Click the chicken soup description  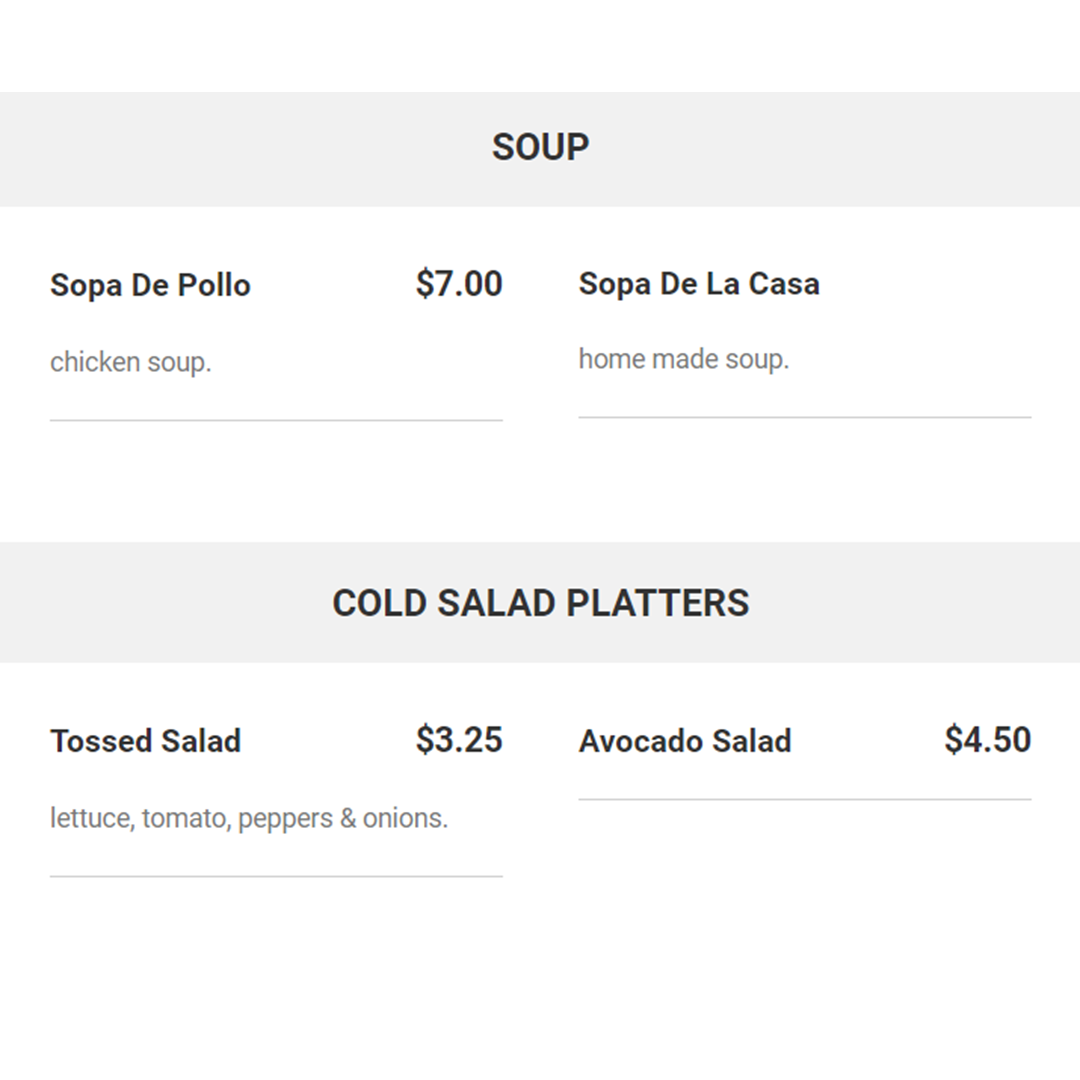pos(131,362)
